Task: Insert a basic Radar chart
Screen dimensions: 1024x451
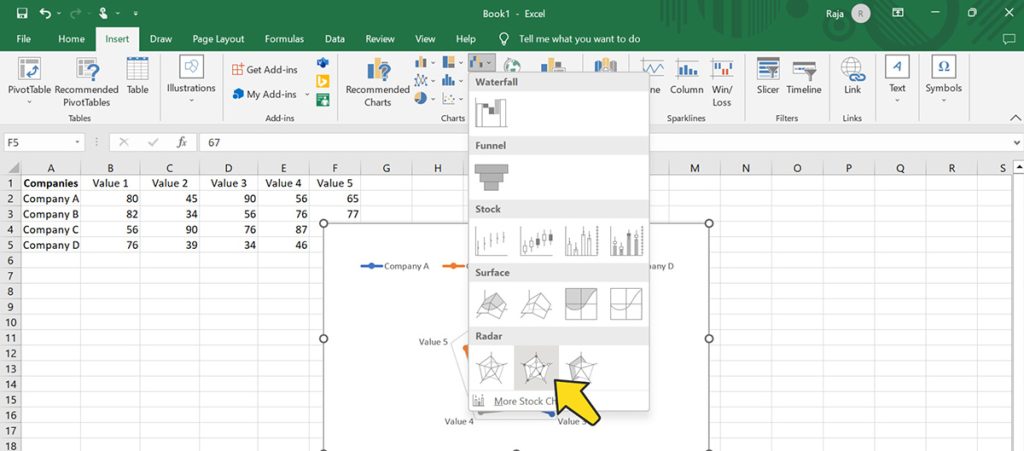Action: pos(491,368)
